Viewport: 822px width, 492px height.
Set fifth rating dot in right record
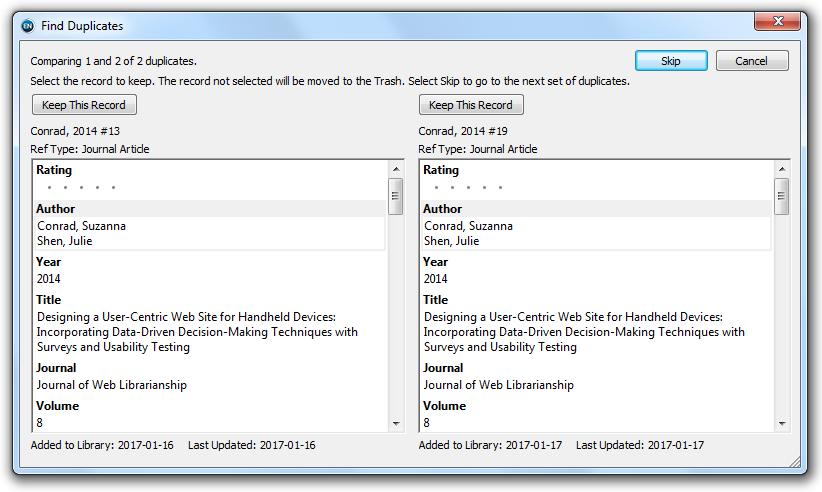pos(500,188)
